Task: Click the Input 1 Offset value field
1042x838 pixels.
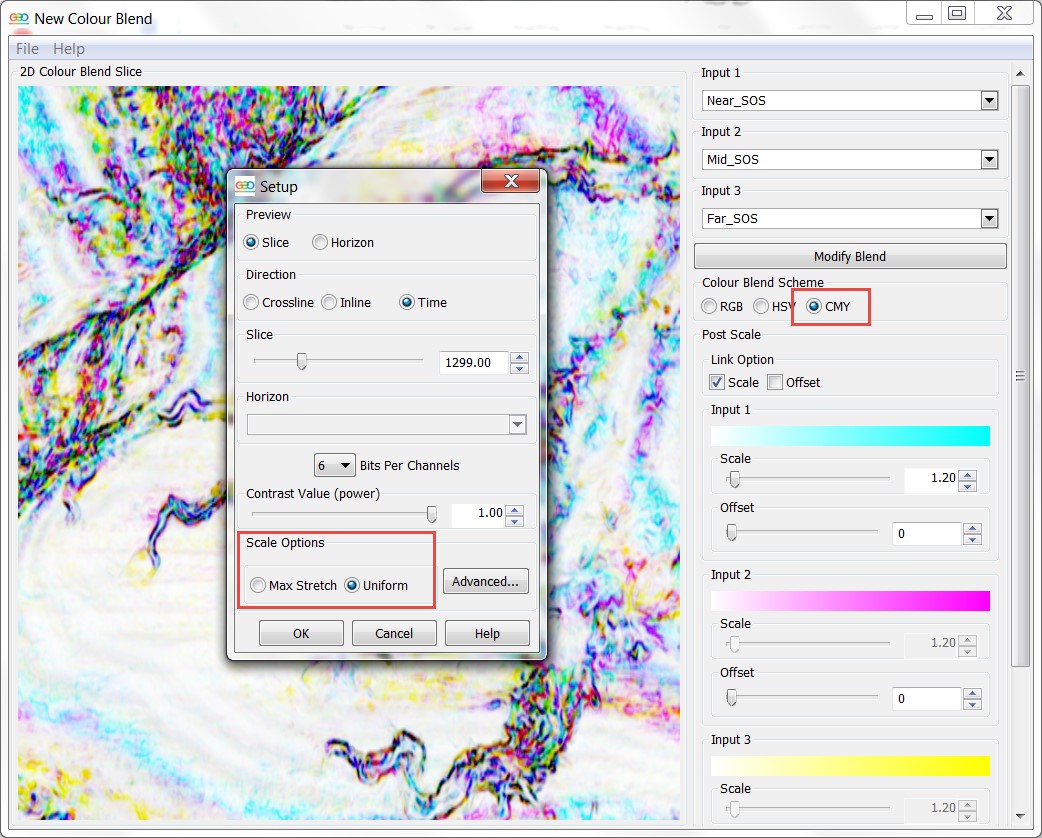Action: 927,534
